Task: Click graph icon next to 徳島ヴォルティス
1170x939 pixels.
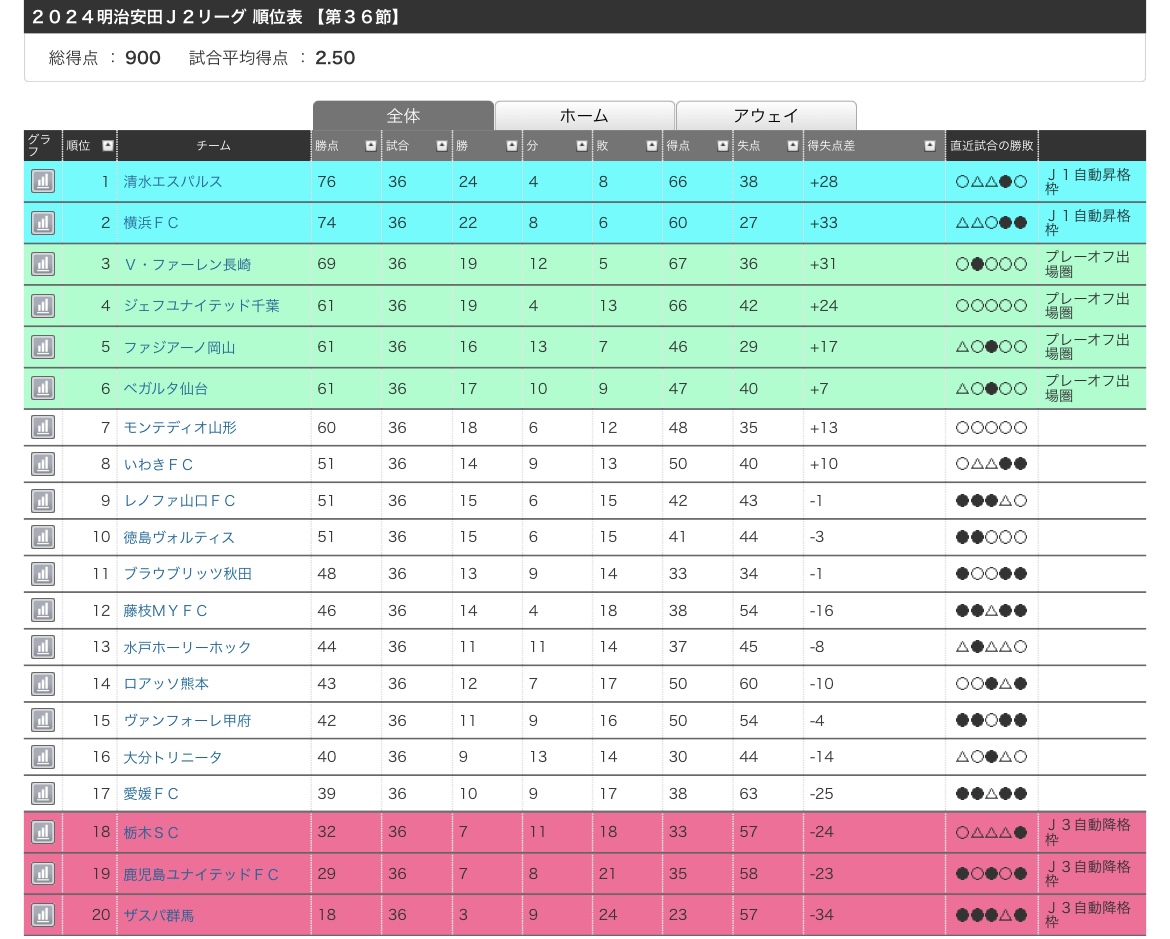Action: click(42, 537)
